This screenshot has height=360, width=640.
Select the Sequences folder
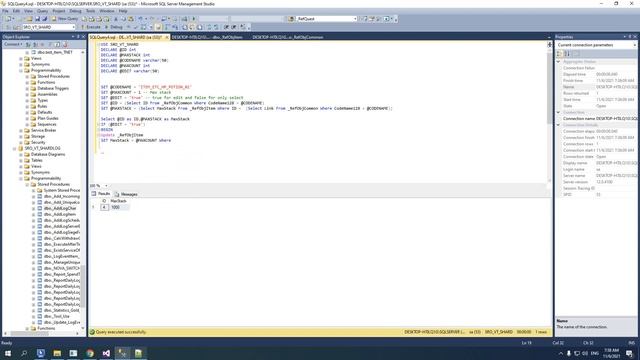point(47,124)
